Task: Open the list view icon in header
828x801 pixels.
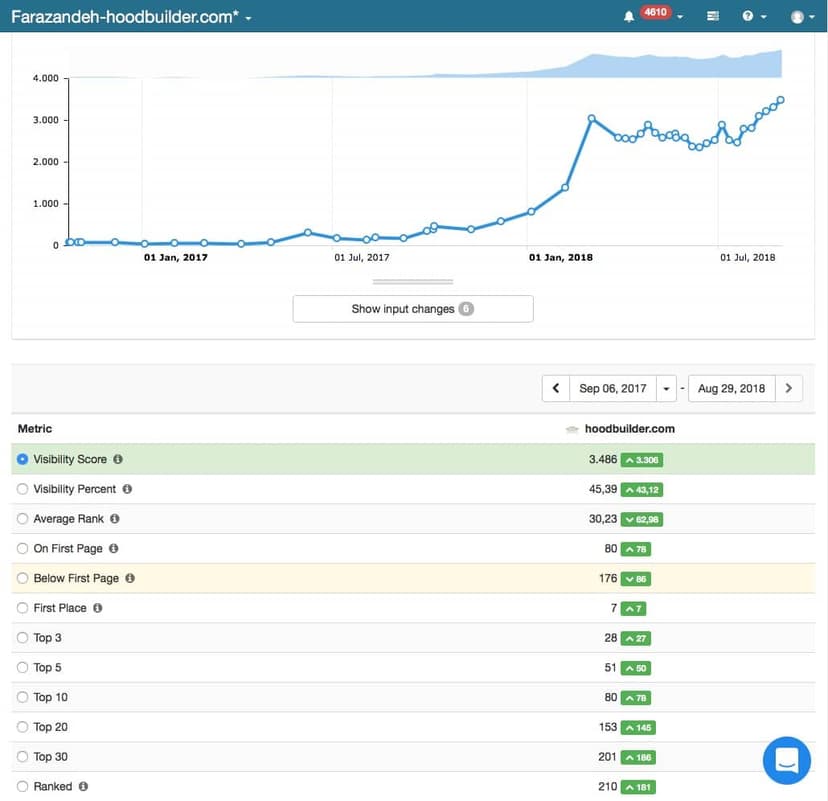Action: [x=713, y=17]
